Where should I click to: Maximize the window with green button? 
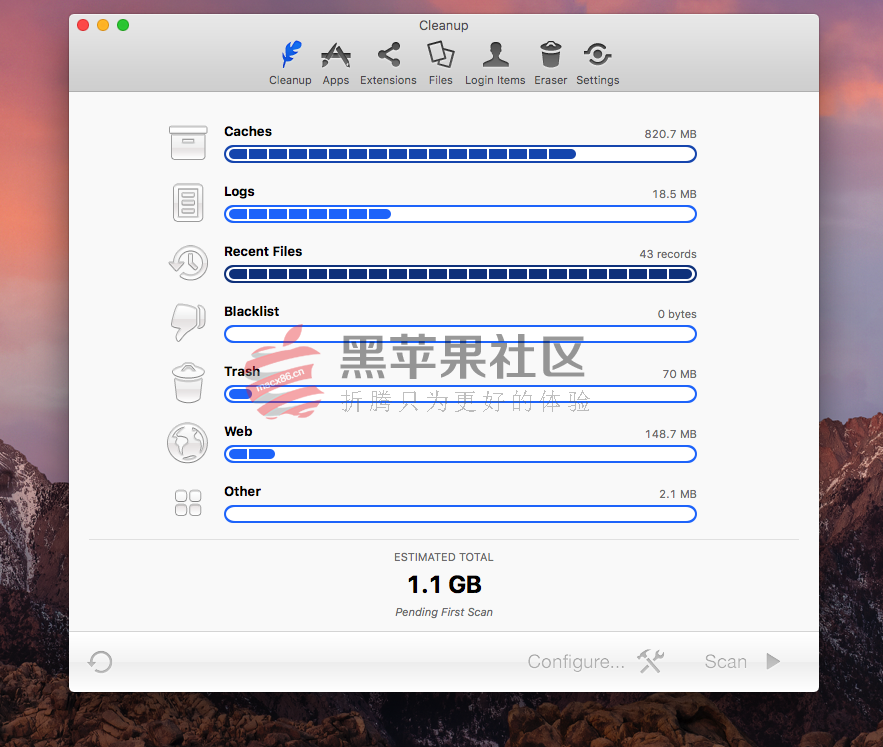click(x=123, y=25)
